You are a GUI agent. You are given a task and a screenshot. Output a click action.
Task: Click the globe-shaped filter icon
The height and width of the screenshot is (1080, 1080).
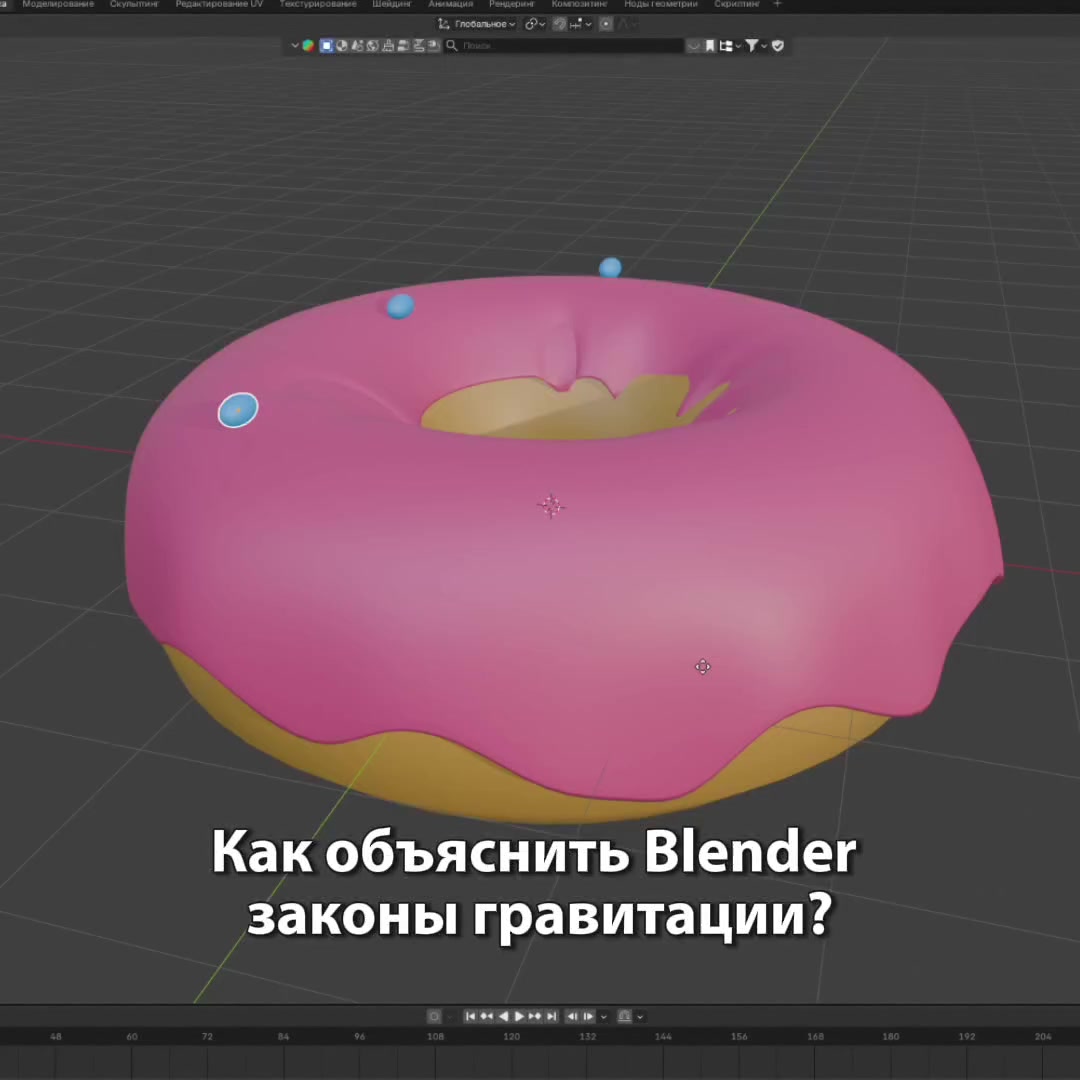click(x=373, y=45)
